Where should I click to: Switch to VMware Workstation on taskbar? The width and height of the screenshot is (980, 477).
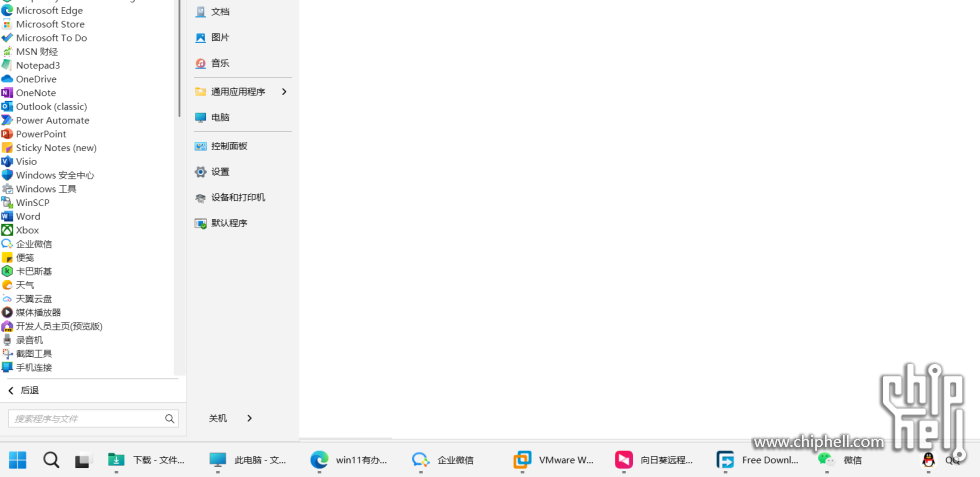[x=554, y=460]
